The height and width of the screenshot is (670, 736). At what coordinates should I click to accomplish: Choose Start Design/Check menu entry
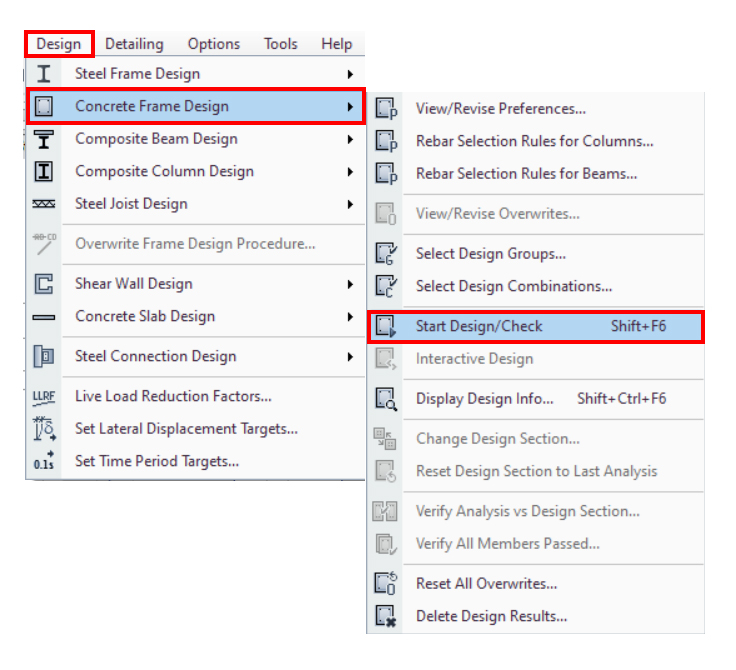(x=535, y=326)
